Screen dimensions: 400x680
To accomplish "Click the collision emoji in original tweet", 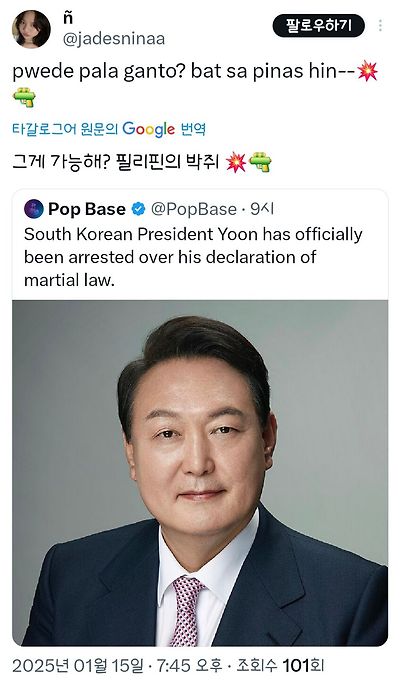I will (x=367, y=72).
